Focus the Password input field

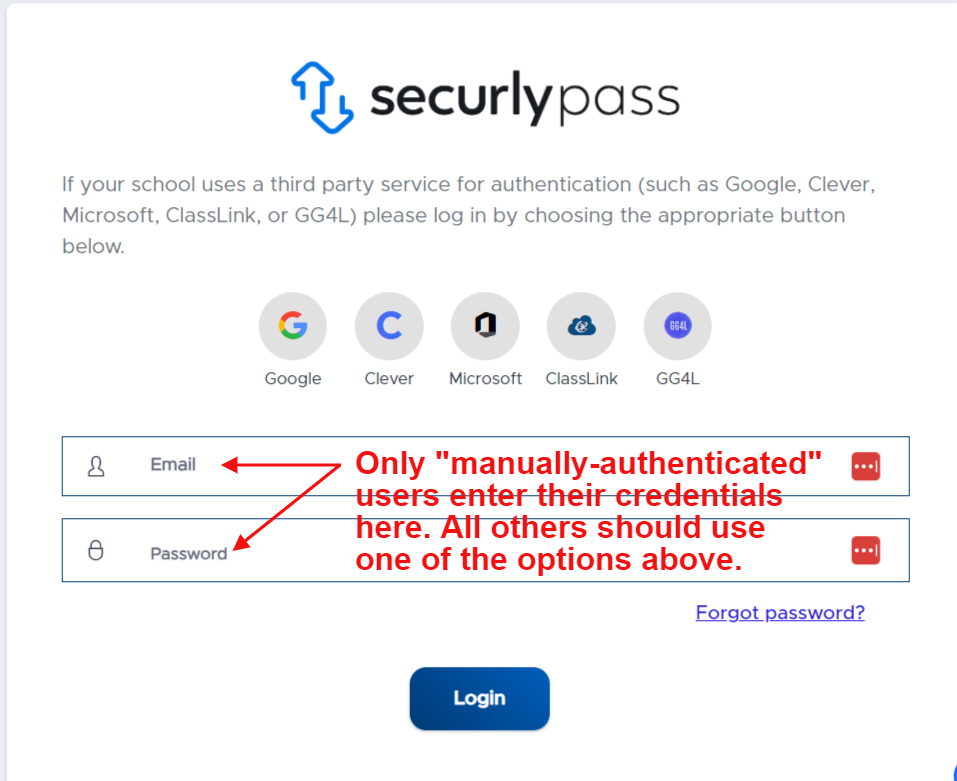click(486, 550)
